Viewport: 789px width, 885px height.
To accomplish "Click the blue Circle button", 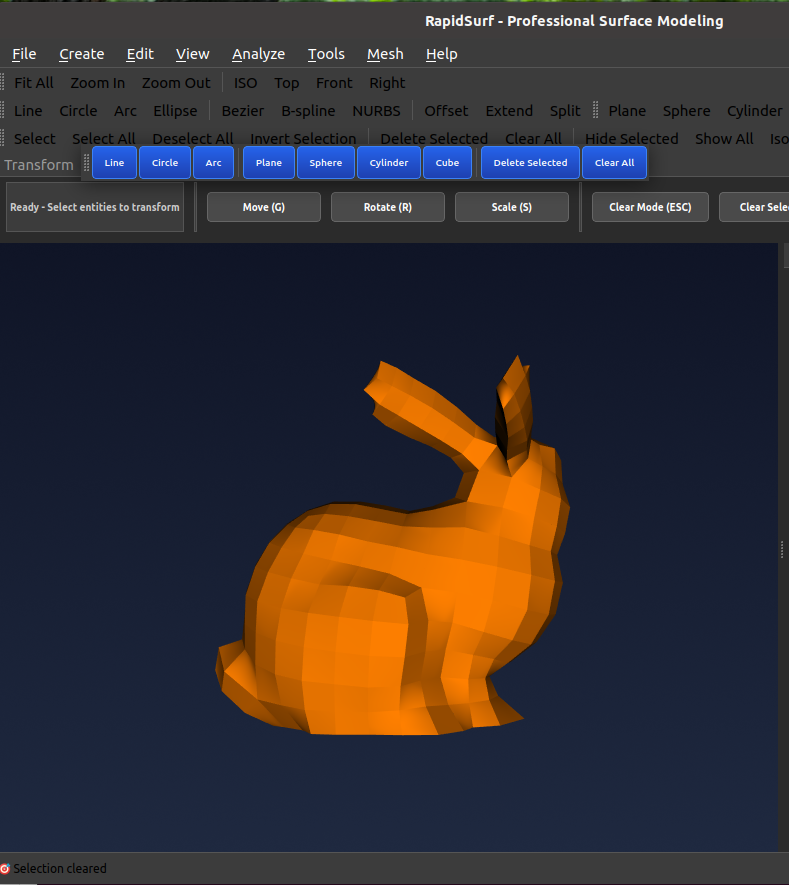I will click(x=165, y=163).
